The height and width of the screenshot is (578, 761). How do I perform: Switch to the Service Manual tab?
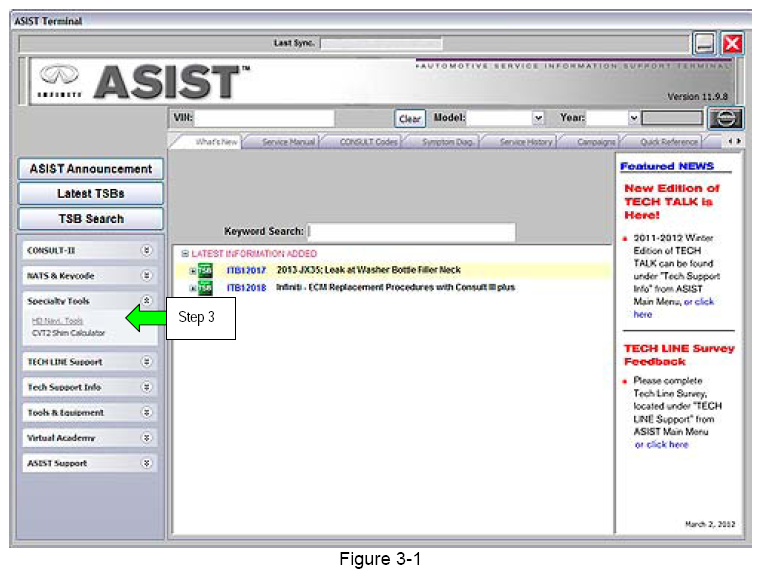coord(289,143)
